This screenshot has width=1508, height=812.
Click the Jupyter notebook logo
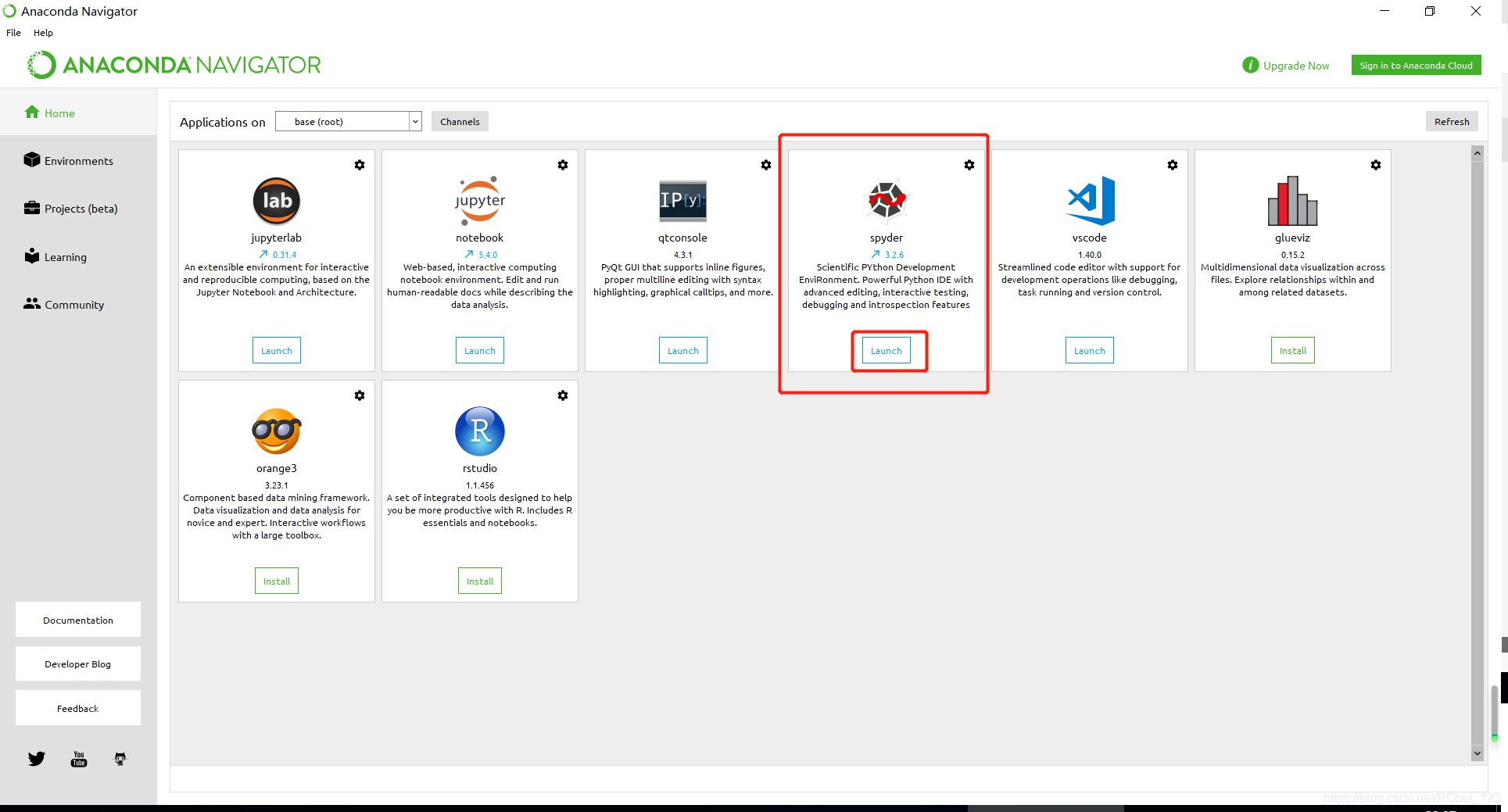pos(480,201)
